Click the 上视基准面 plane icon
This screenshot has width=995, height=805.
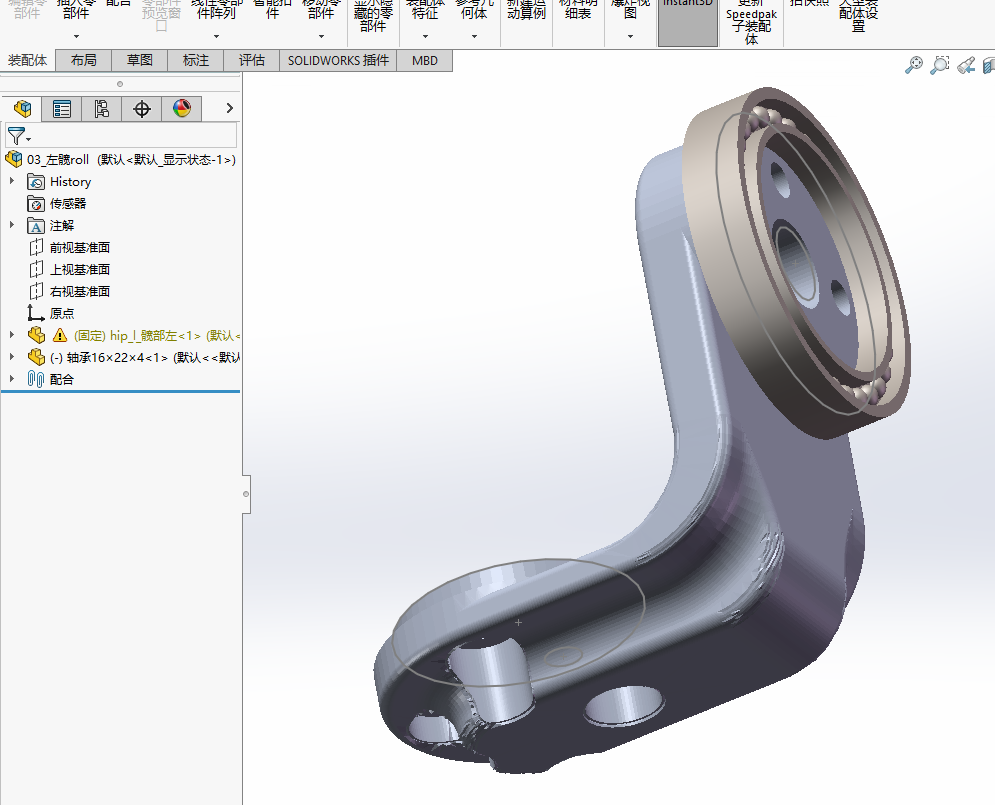coord(36,270)
